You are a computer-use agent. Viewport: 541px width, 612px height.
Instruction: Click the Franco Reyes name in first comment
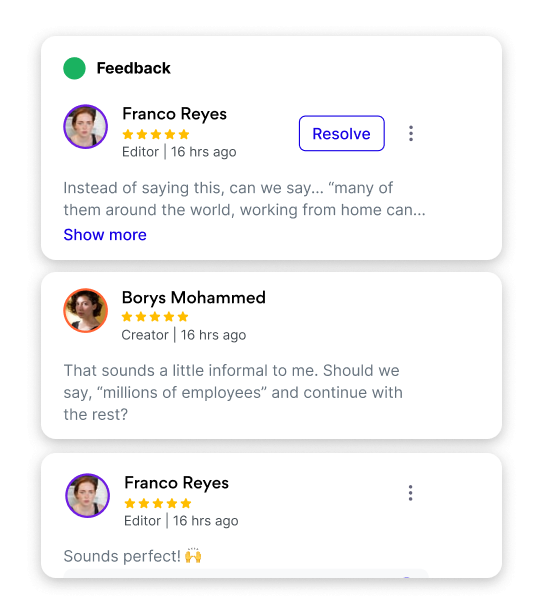(174, 114)
